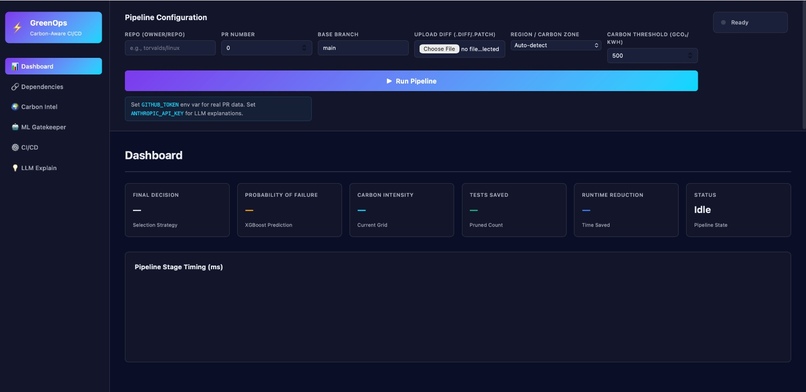The image size is (806, 392).
Task: Click the Current Grid caption
Action: coord(372,225)
